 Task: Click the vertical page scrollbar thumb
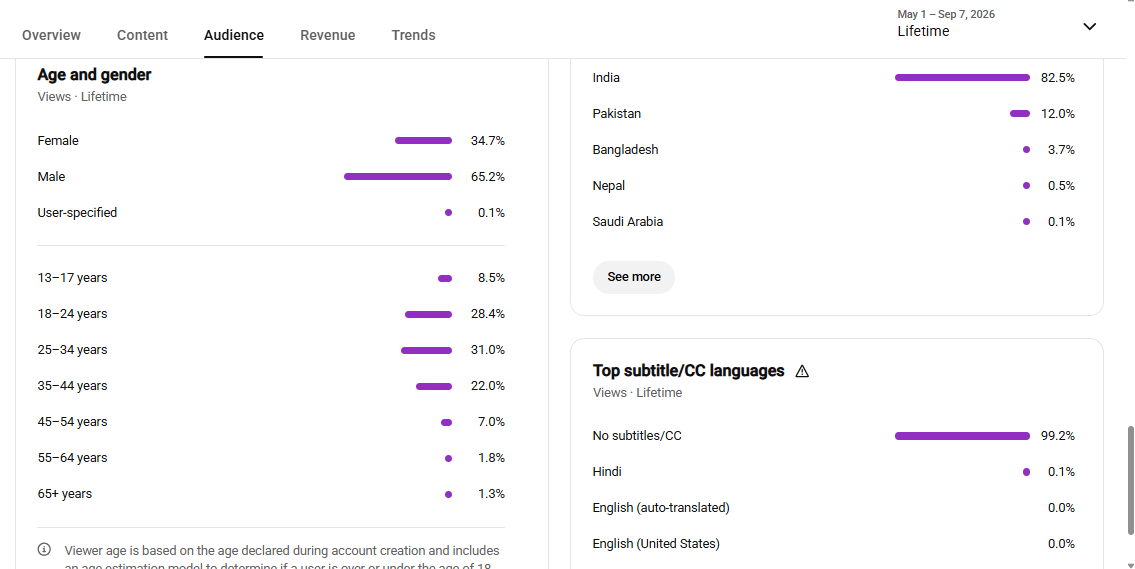pos(1129,481)
